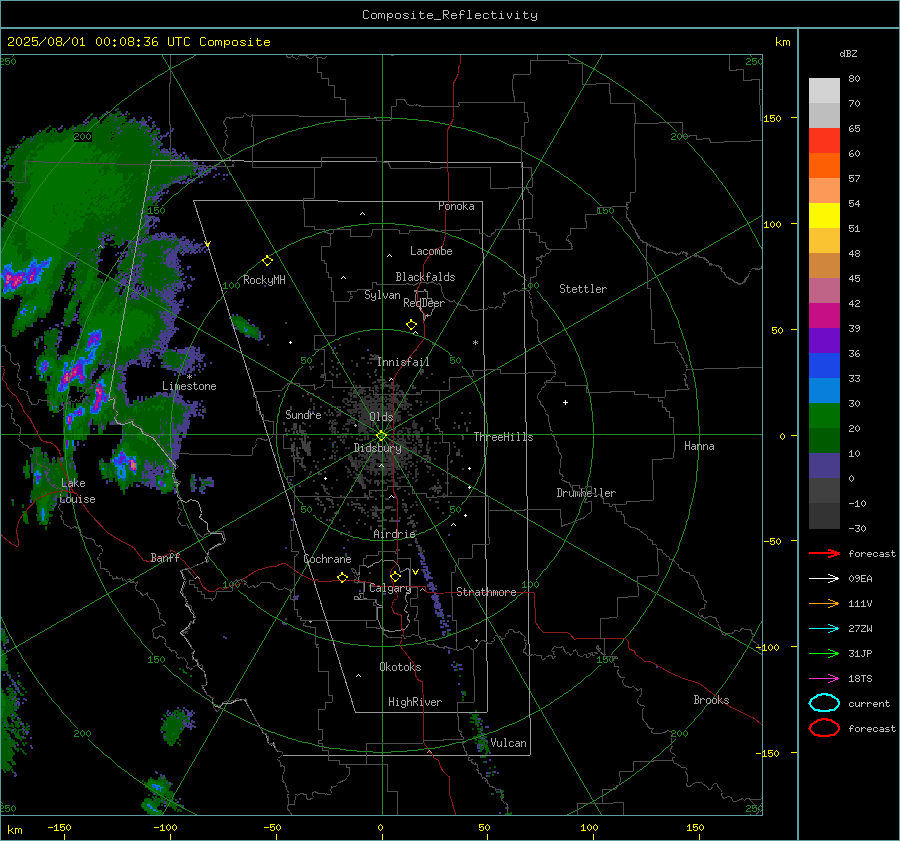The image size is (900, 841).
Task: Select the Olds label
Action: [x=381, y=417]
